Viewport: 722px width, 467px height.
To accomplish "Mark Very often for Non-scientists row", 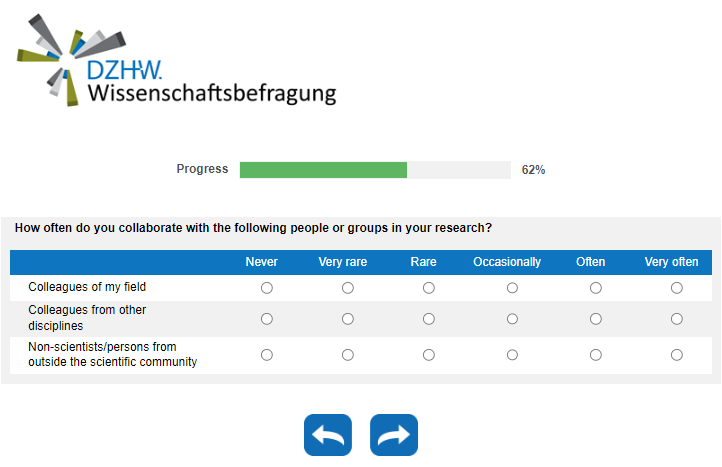I will click(x=677, y=355).
